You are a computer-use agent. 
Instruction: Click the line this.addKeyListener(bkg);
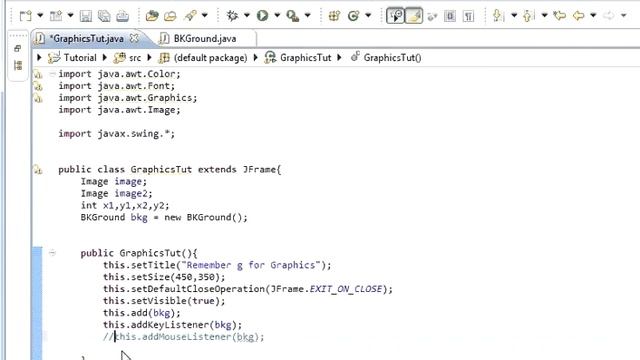[173, 325]
